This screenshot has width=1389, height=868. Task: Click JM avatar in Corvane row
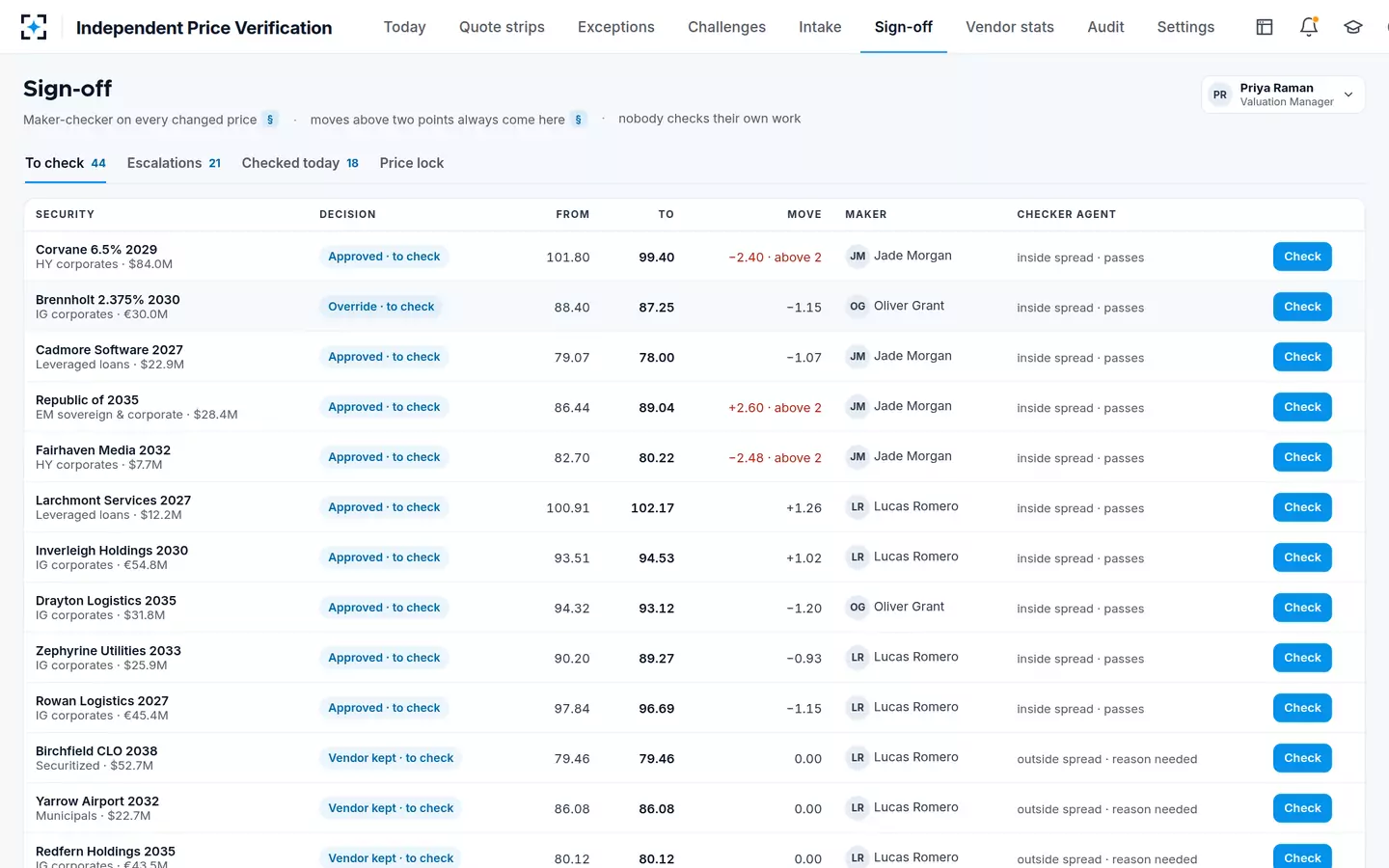[858, 257]
